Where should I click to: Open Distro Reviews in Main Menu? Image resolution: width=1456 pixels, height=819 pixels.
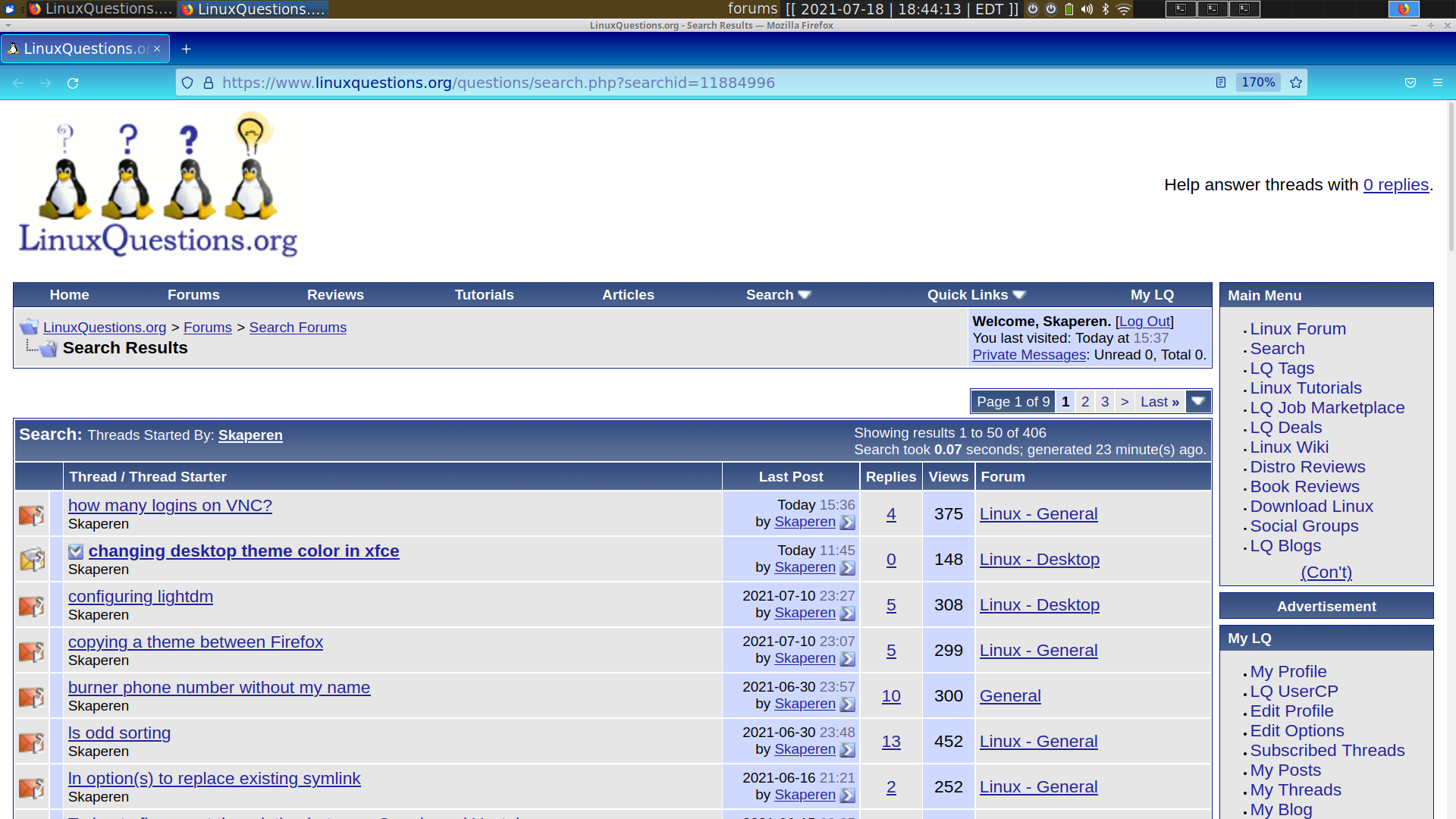pyautogui.click(x=1307, y=467)
